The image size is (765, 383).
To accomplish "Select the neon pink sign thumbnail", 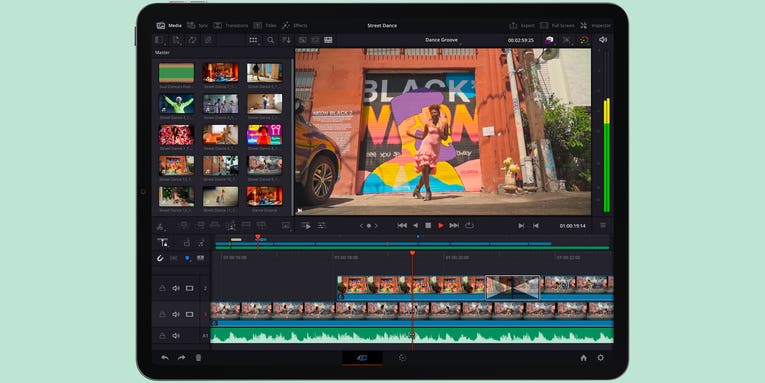I will 264,135.
